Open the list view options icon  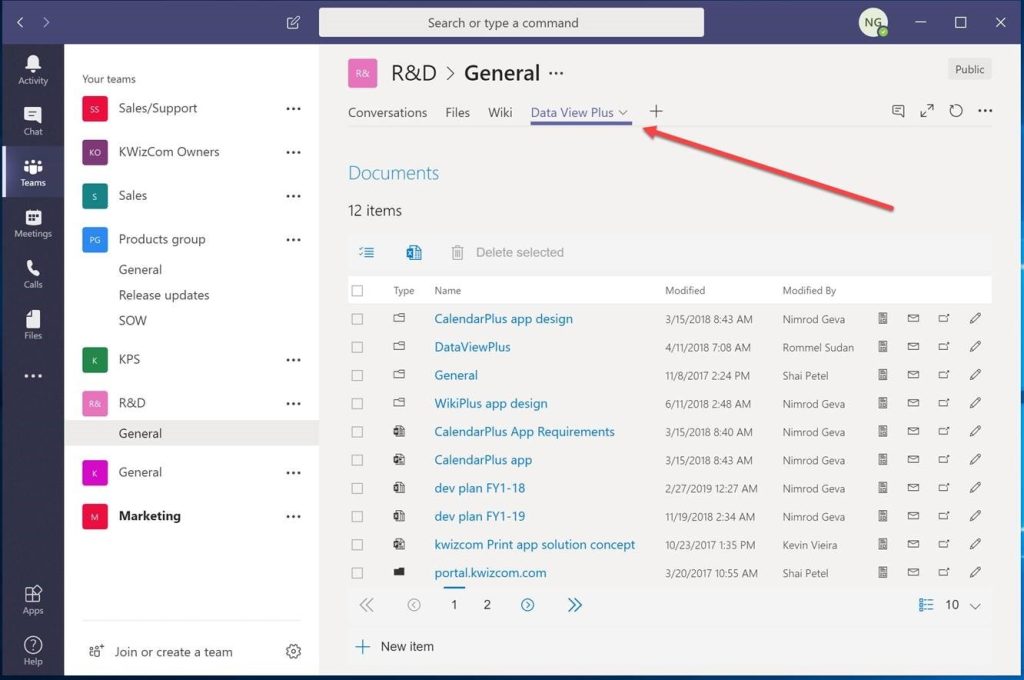point(367,252)
